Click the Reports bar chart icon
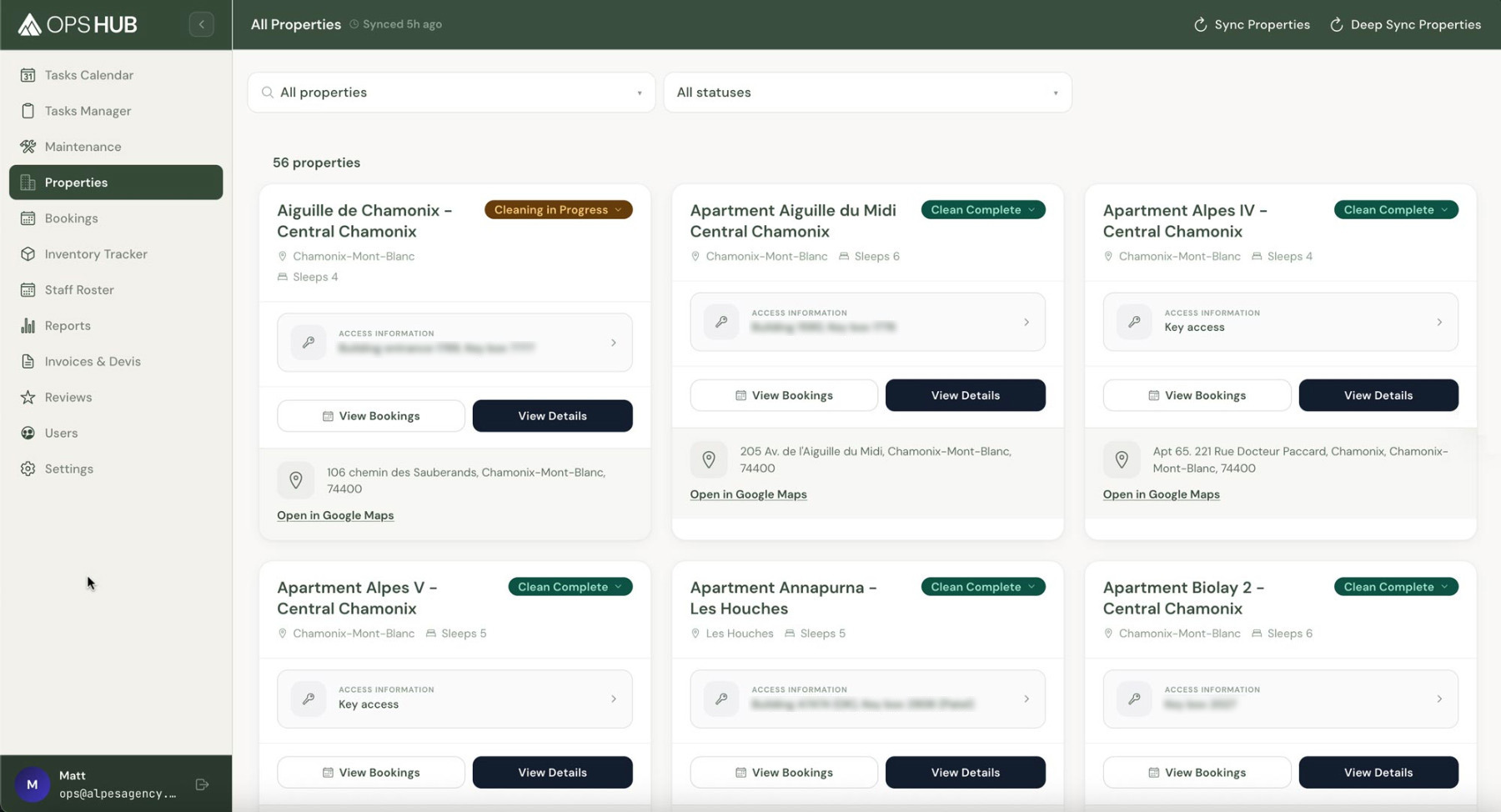The width and height of the screenshot is (1501, 812). (x=28, y=326)
